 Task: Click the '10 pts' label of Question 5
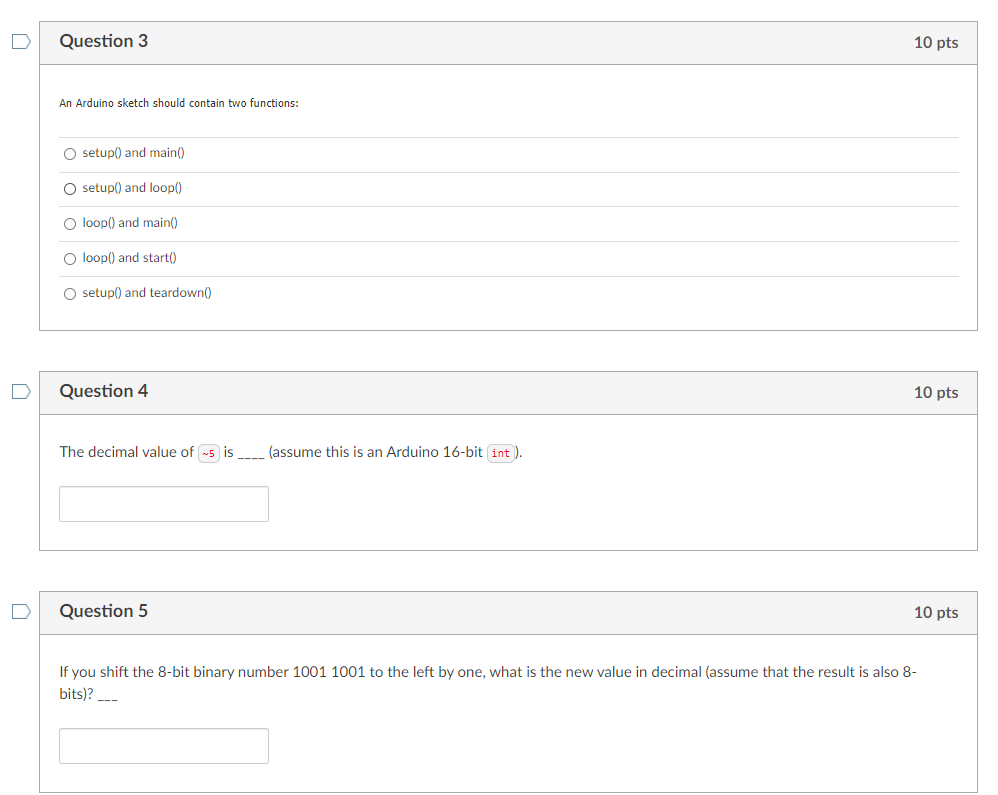(x=936, y=613)
